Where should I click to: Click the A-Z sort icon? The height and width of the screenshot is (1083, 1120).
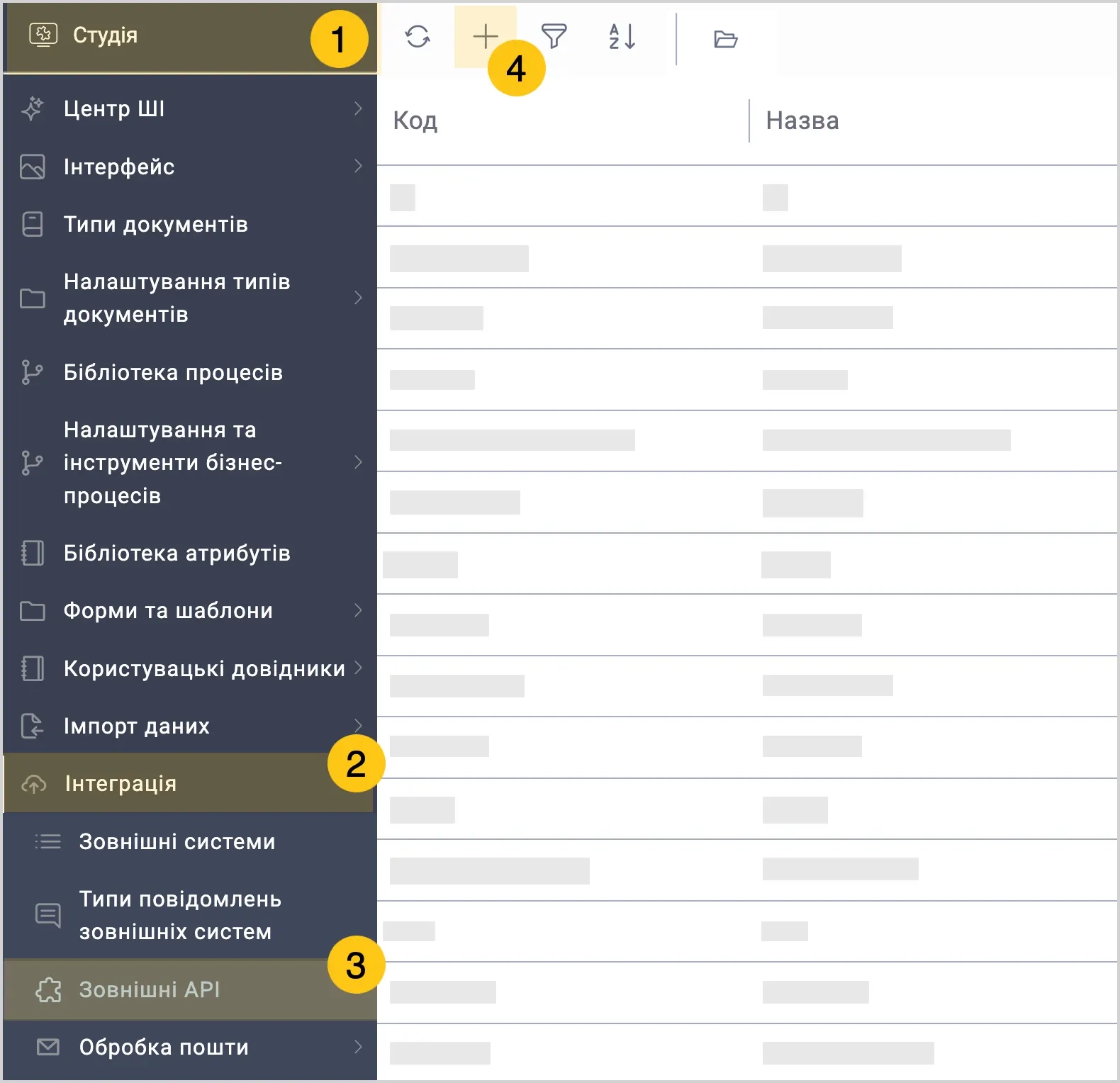coord(622,36)
